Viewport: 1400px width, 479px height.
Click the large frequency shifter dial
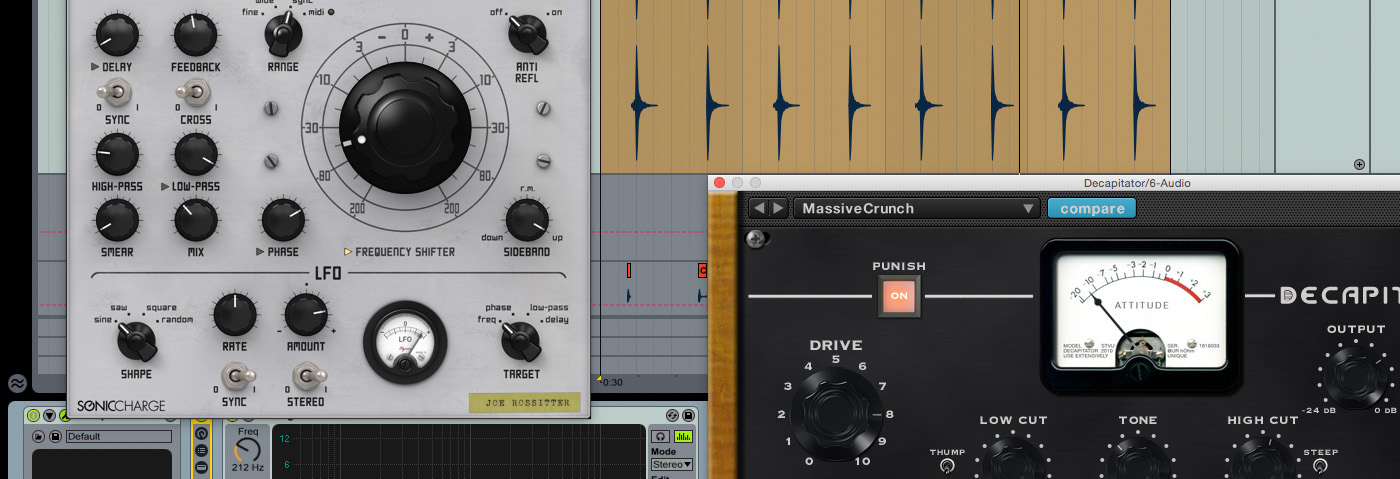click(405, 130)
